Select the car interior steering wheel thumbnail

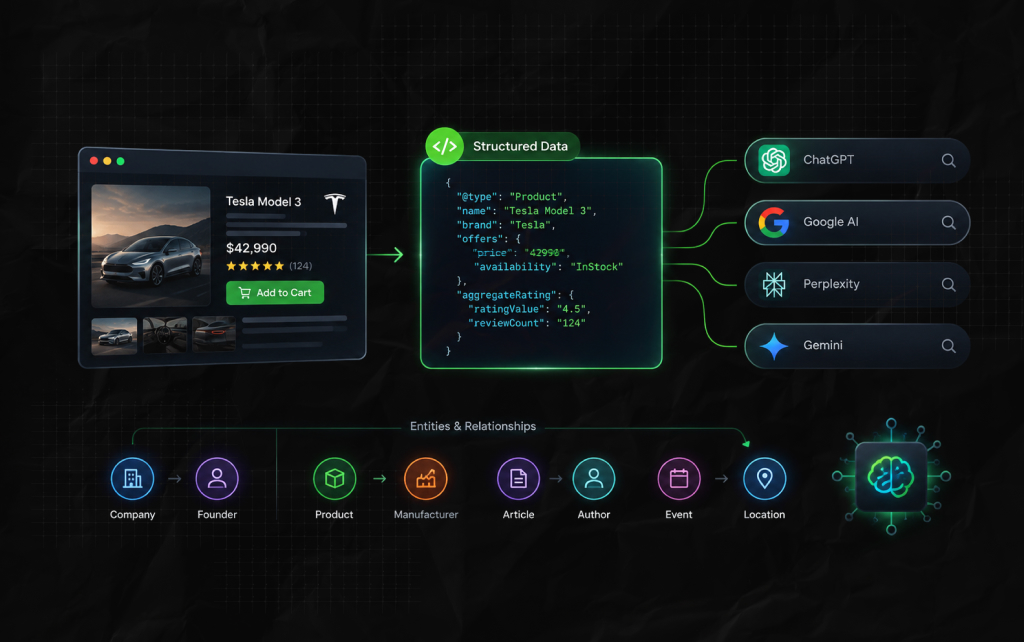(x=165, y=334)
